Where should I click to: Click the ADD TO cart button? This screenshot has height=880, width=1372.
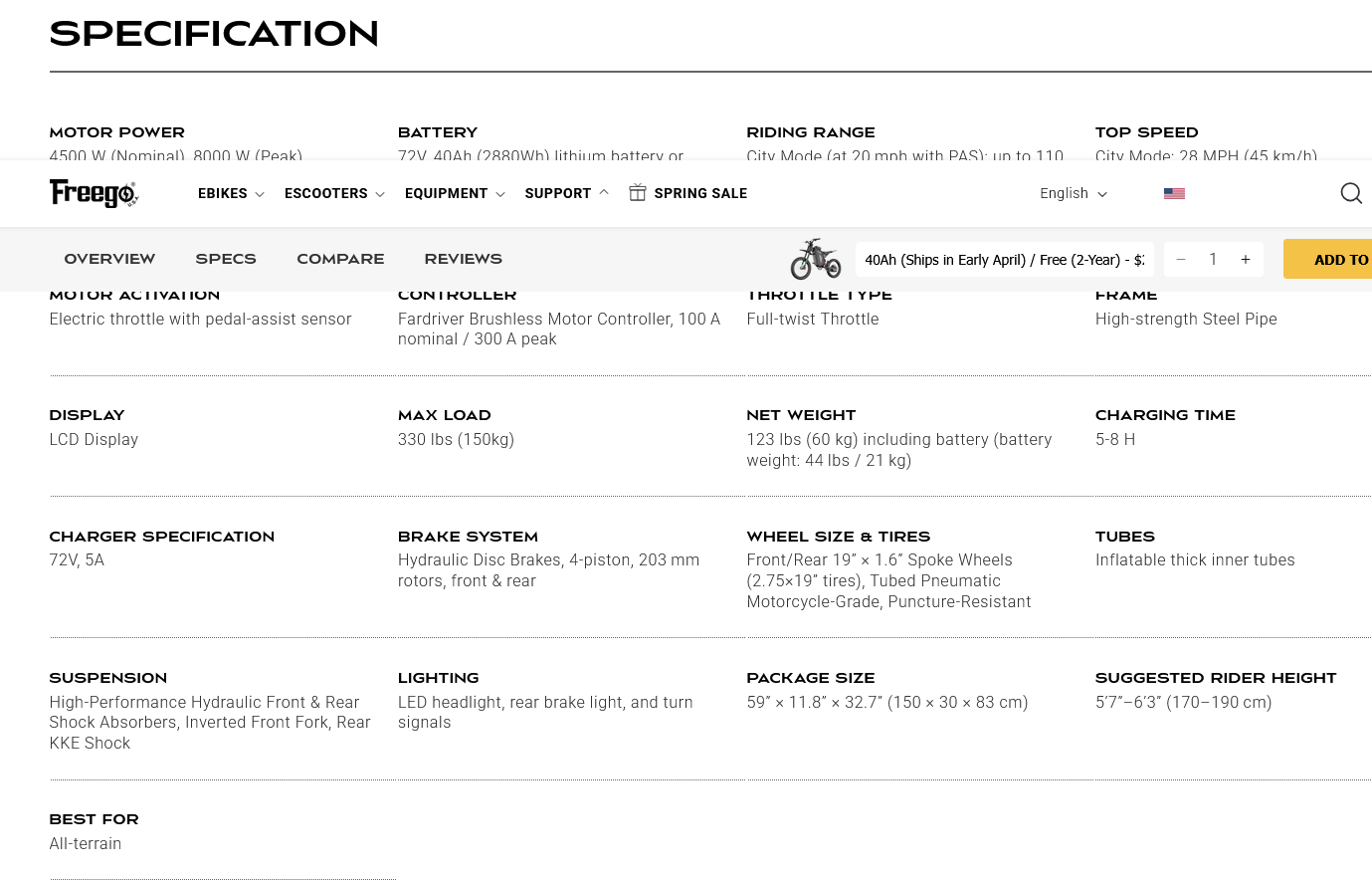1328,259
